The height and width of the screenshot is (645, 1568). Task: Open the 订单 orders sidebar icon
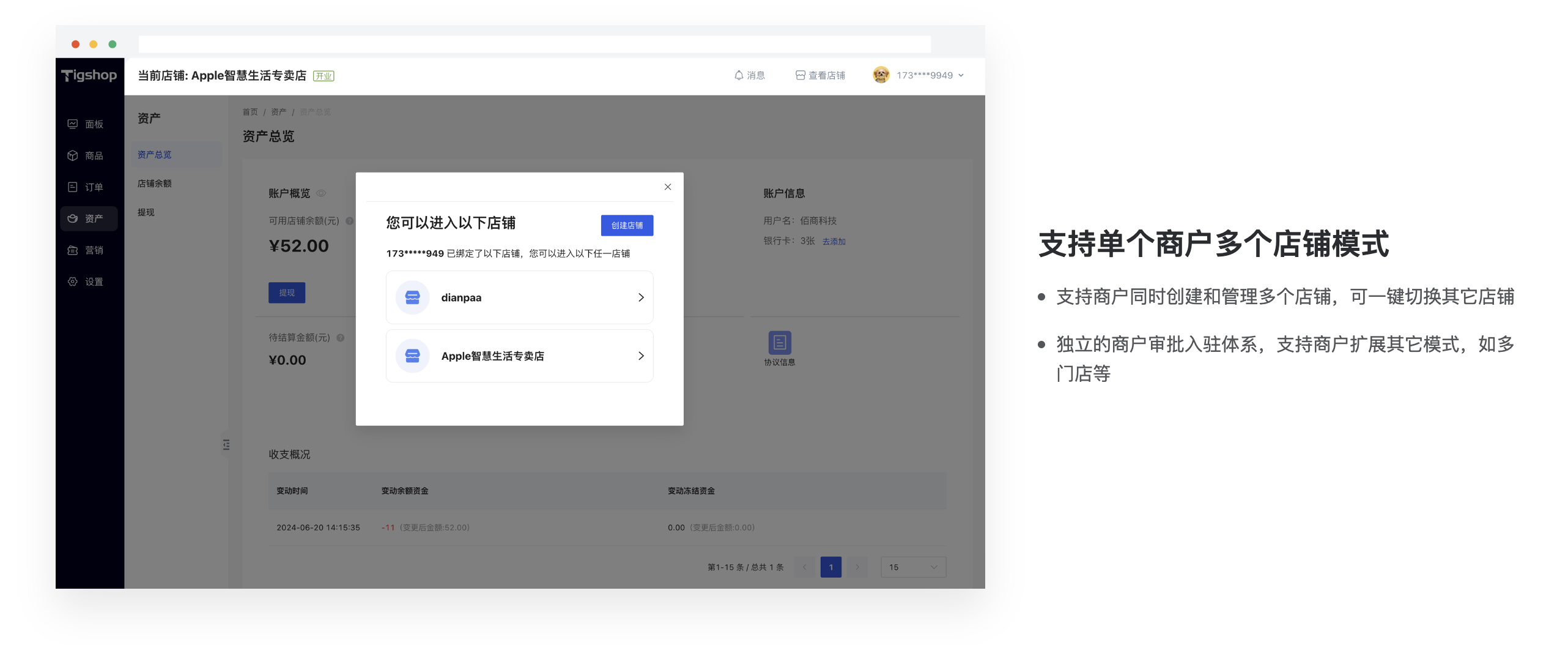(x=73, y=187)
